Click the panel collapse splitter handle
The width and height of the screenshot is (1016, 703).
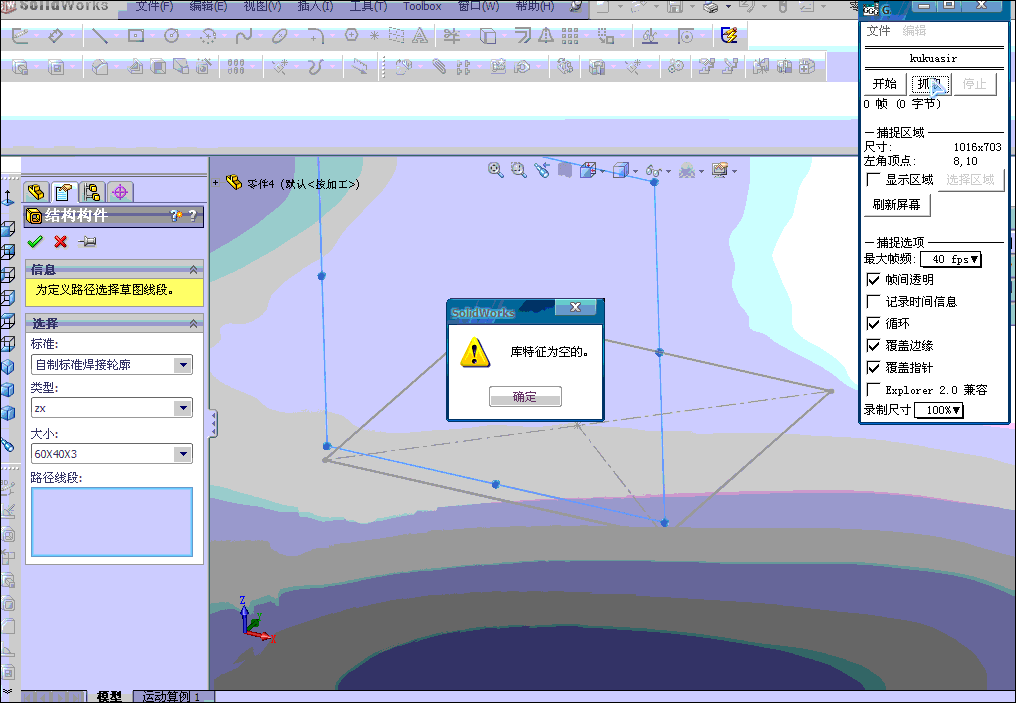(x=213, y=424)
